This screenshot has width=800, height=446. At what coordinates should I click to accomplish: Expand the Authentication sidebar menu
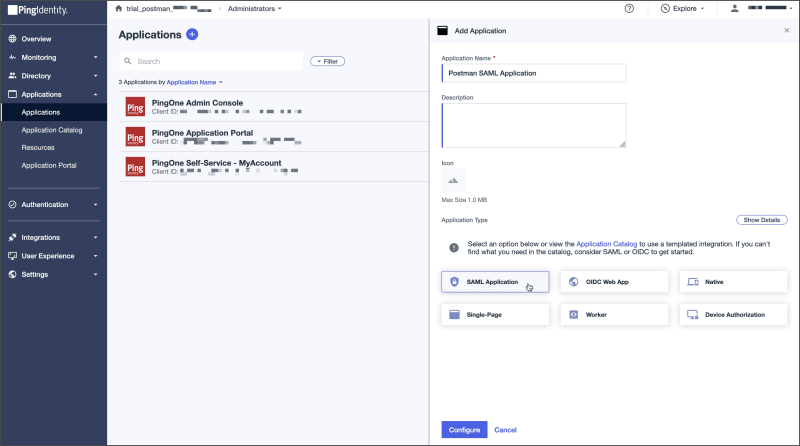[95, 205]
